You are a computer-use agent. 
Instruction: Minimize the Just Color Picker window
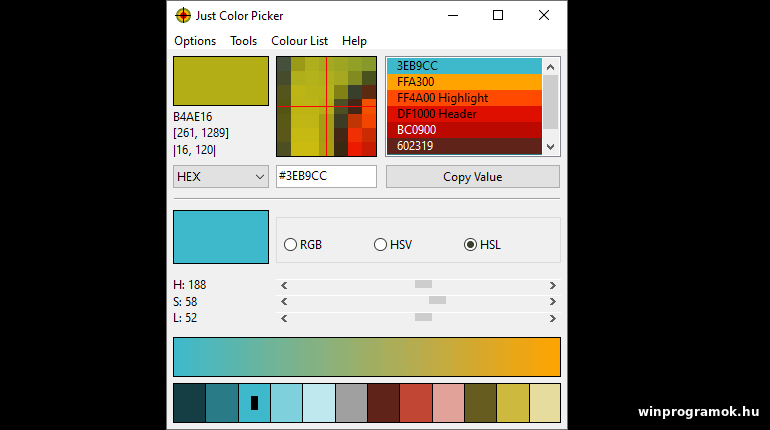click(x=453, y=15)
